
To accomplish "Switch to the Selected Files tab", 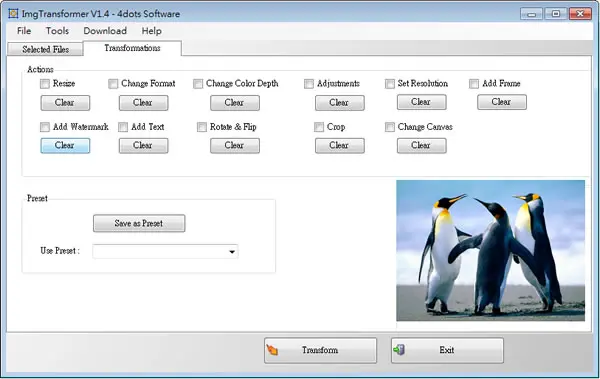I will pos(46,49).
